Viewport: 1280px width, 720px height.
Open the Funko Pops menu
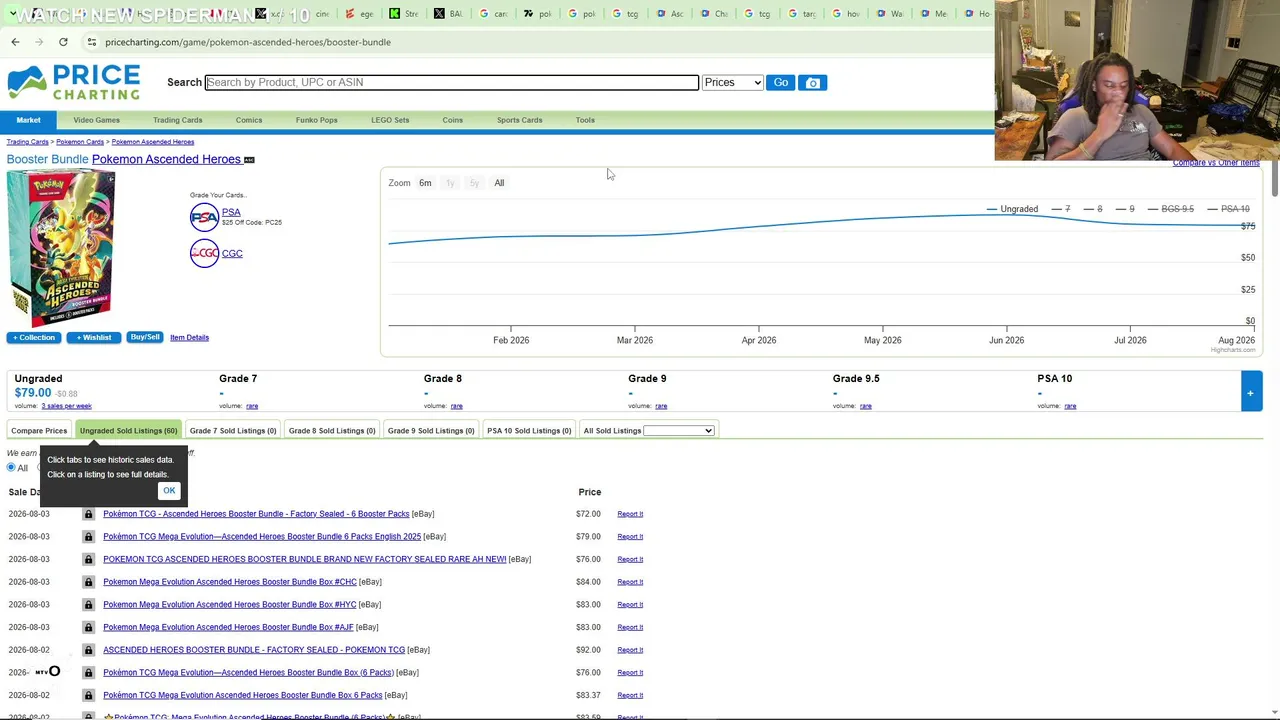316,120
